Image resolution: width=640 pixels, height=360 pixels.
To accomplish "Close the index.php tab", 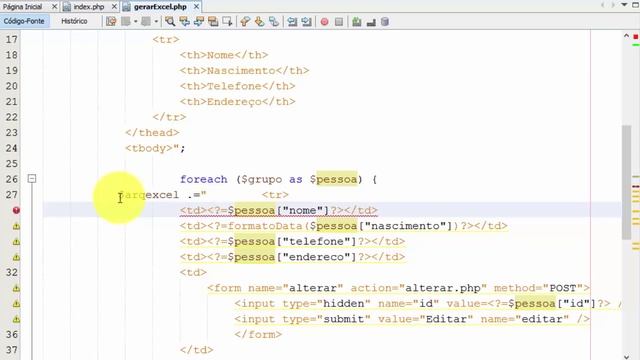I will click(x=114, y=7).
